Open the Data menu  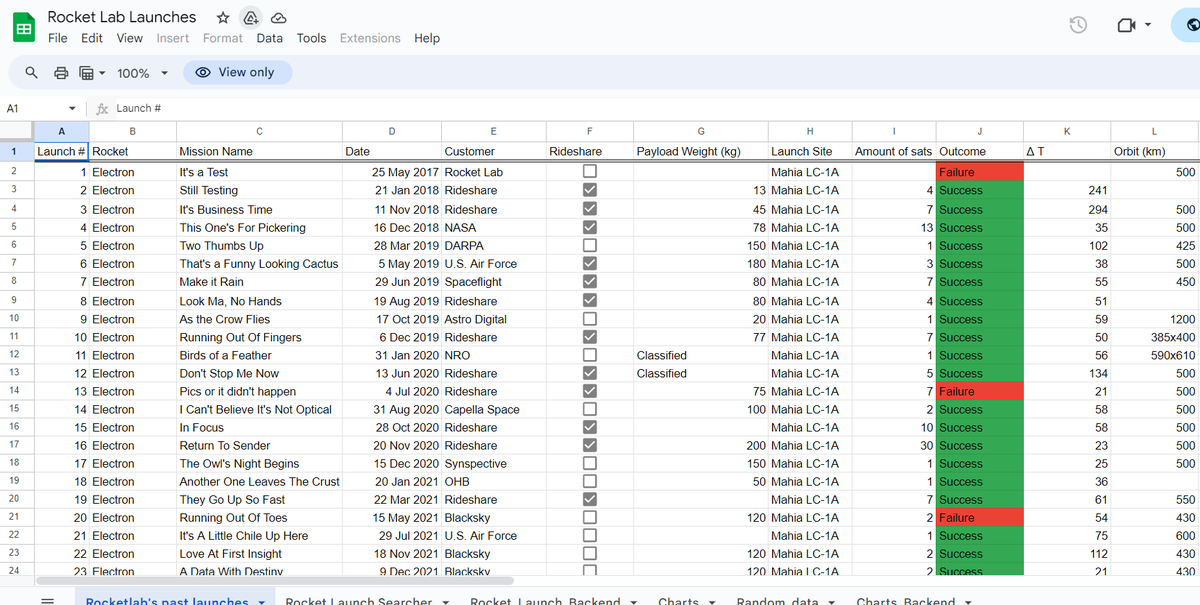coord(269,38)
